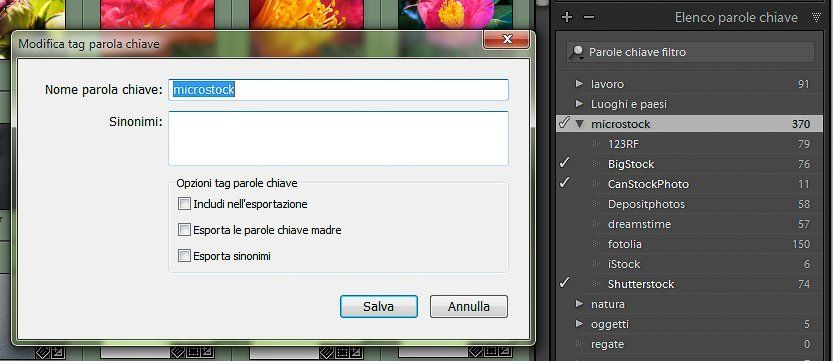Click the Elenco parole chiave panel title
Image resolution: width=833 pixels, height=361 pixels.
[736, 18]
